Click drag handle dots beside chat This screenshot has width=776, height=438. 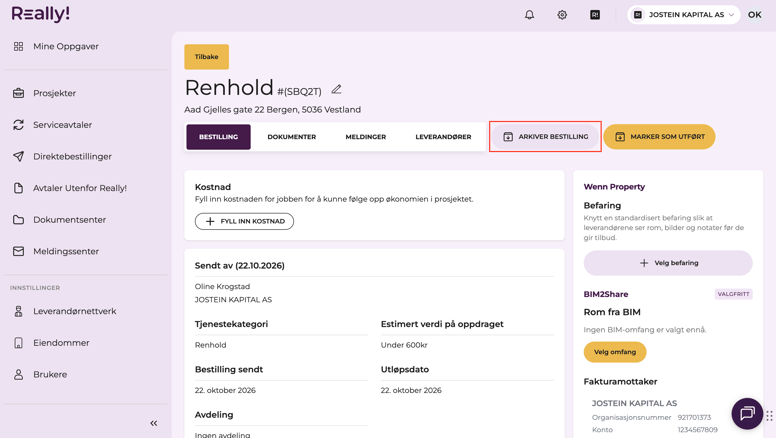pyautogui.click(x=770, y=416)
